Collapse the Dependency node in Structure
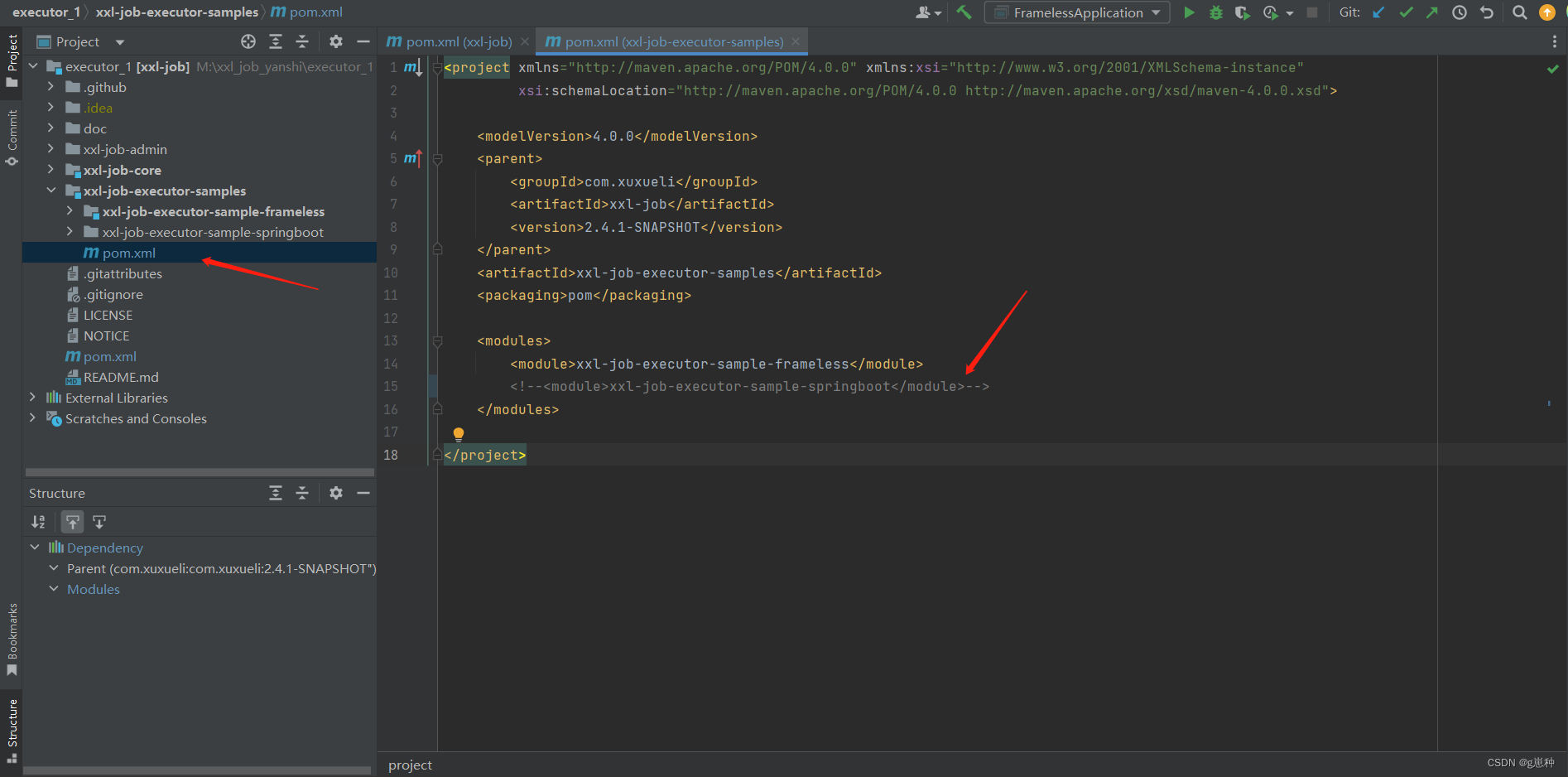1568x777 pixels. (x=35, y=547)
